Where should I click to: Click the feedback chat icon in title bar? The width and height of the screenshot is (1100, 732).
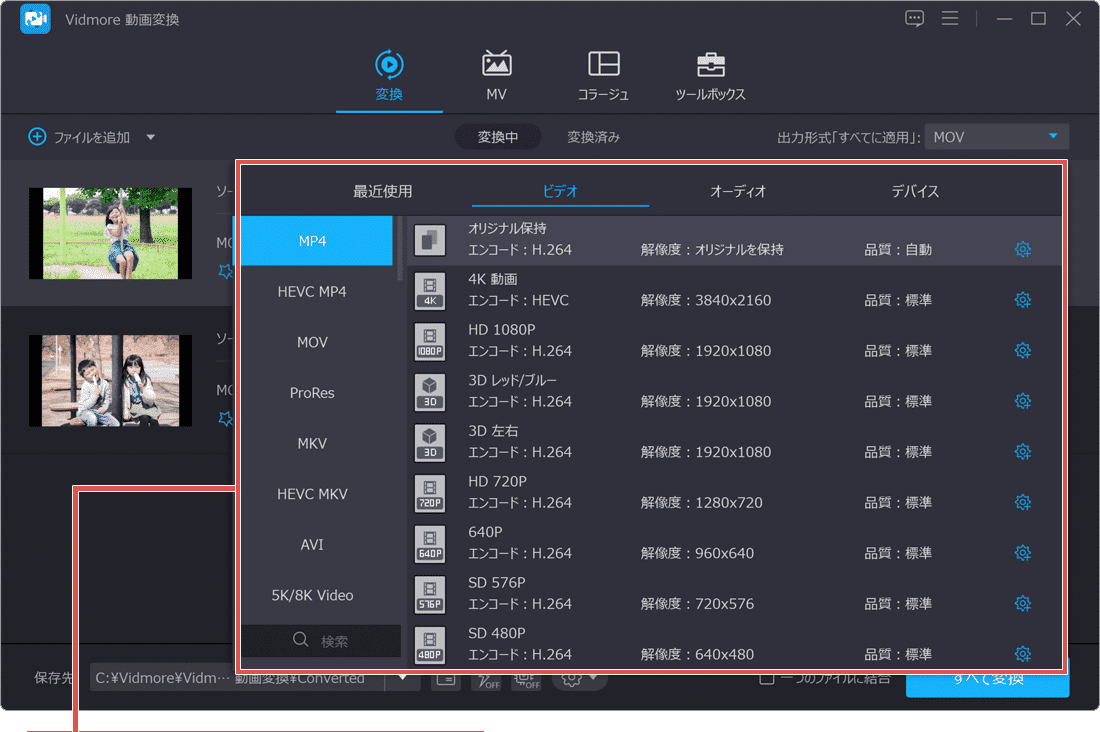pos(913,18)
